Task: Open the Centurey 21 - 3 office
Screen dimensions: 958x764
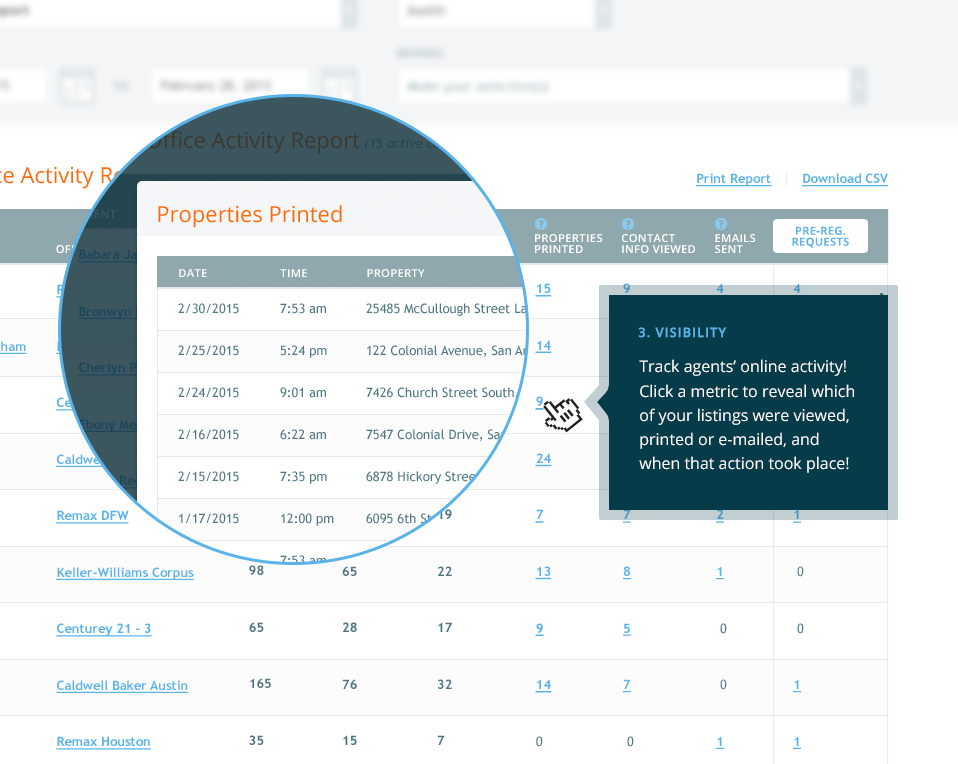Action: click(x=104, y=629)
